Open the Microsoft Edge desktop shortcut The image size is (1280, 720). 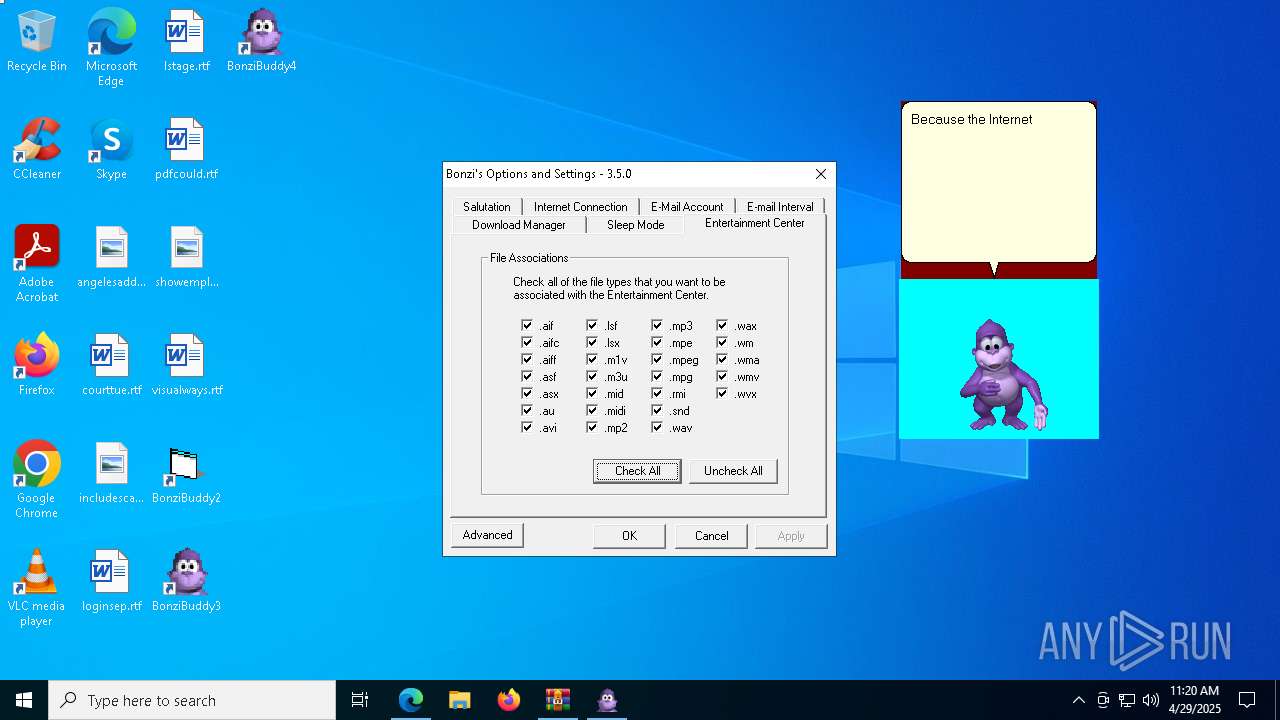tap(111, 48)
